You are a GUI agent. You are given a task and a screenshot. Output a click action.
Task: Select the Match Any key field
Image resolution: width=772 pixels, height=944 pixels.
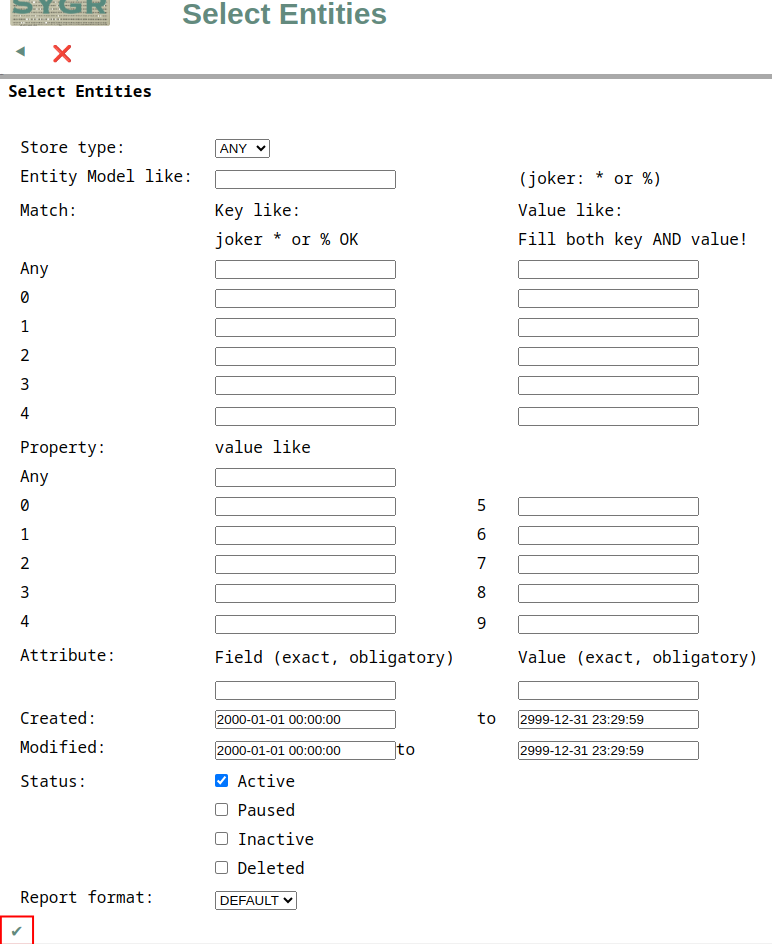(305, 269)
